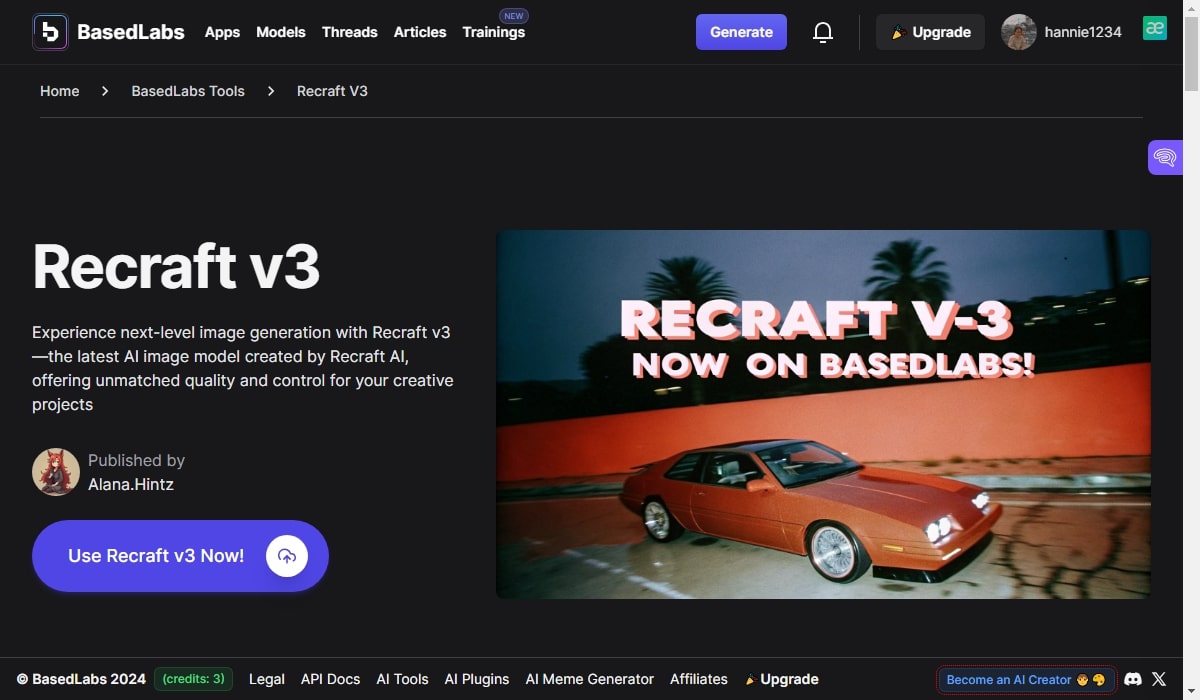Click the purple brain widget icon
This screenshot has height=700, width=1200.
click(x=1165, y=157)
